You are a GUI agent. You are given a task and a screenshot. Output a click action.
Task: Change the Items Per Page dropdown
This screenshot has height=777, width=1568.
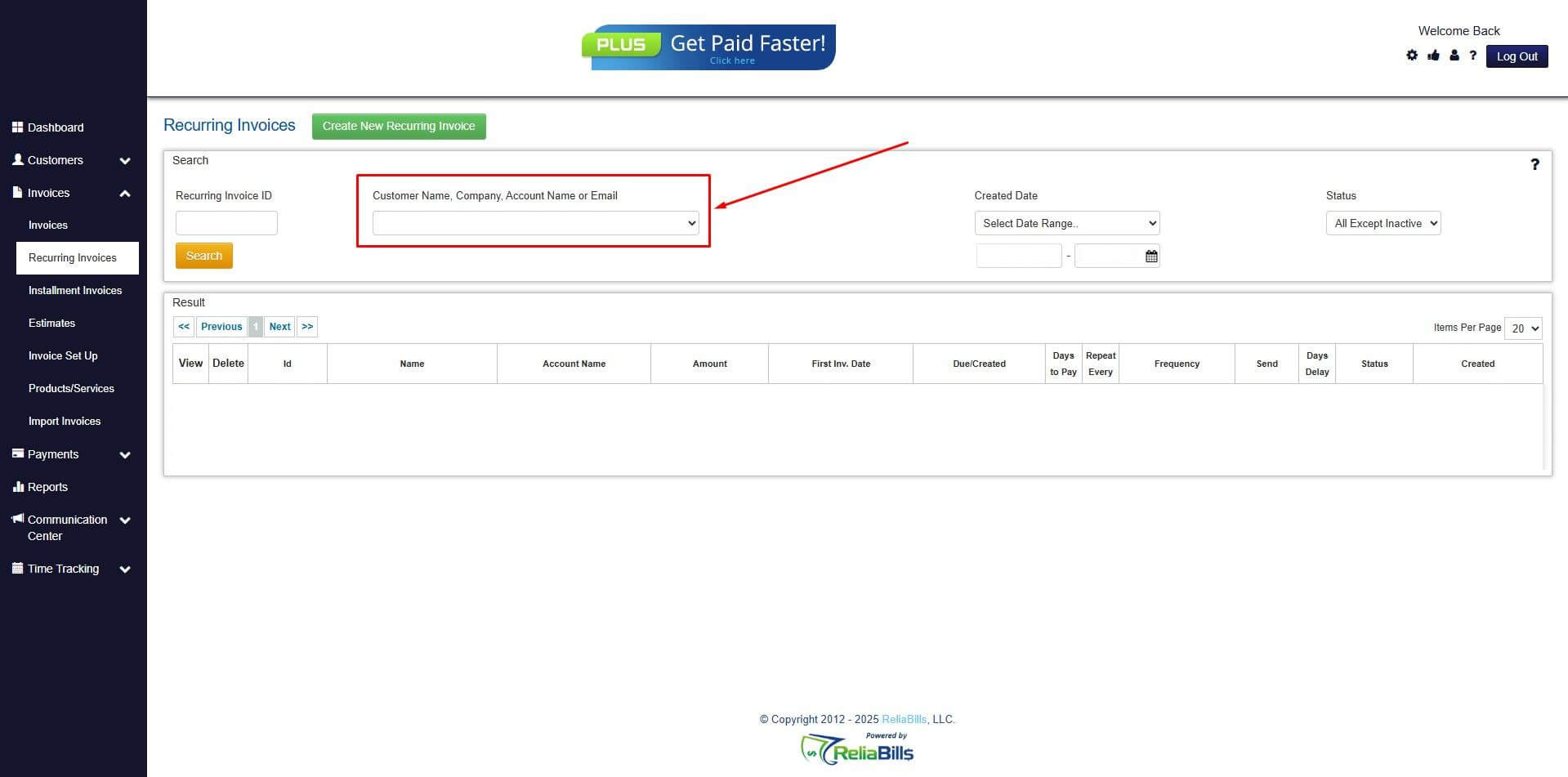click(x=1523, y=328)
